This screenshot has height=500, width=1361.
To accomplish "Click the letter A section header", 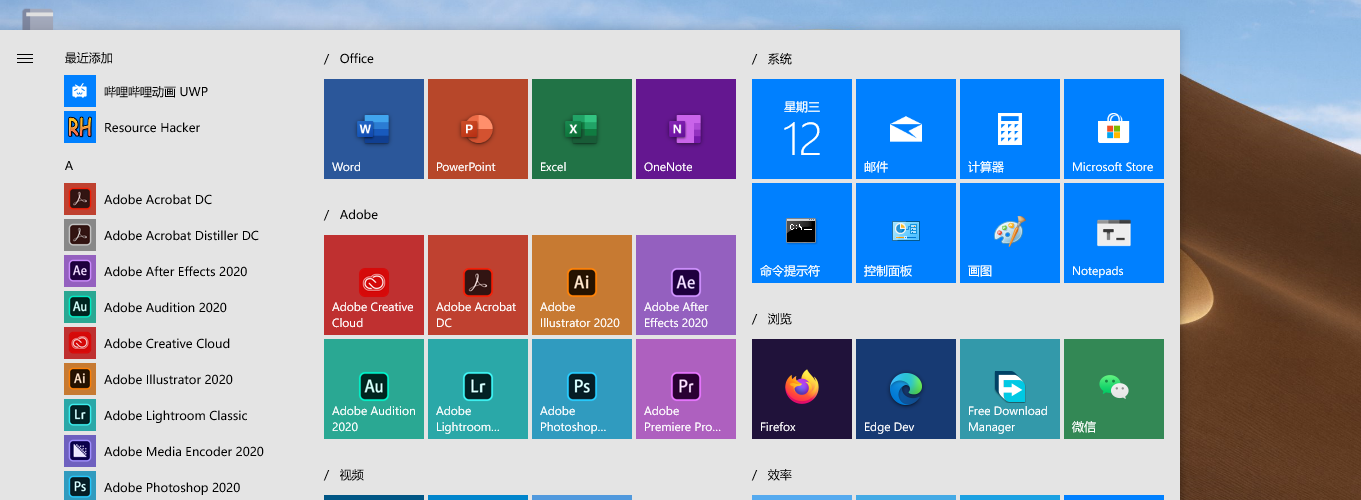I will (x=69, y=165).
